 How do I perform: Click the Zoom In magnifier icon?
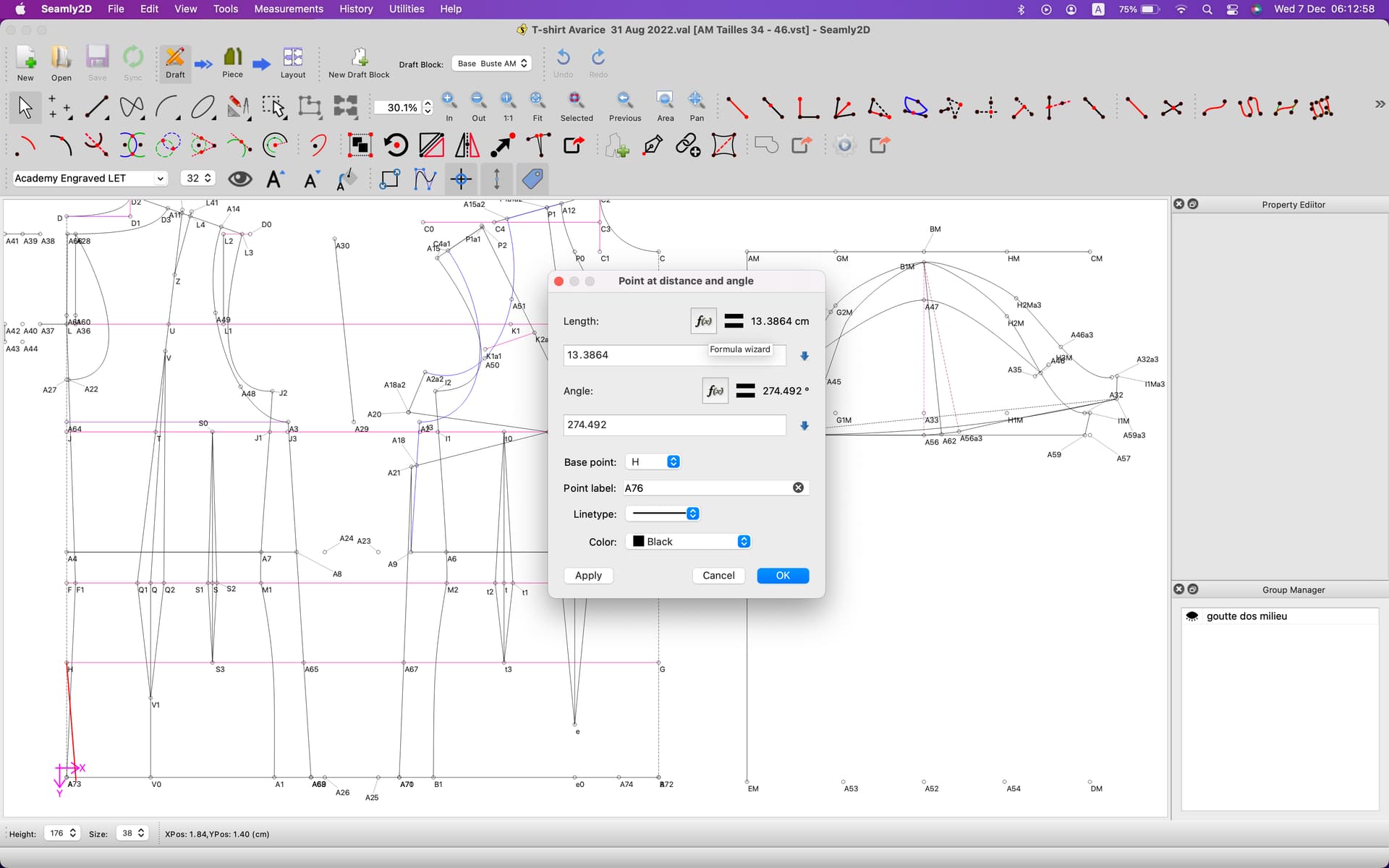coord(449,100)
